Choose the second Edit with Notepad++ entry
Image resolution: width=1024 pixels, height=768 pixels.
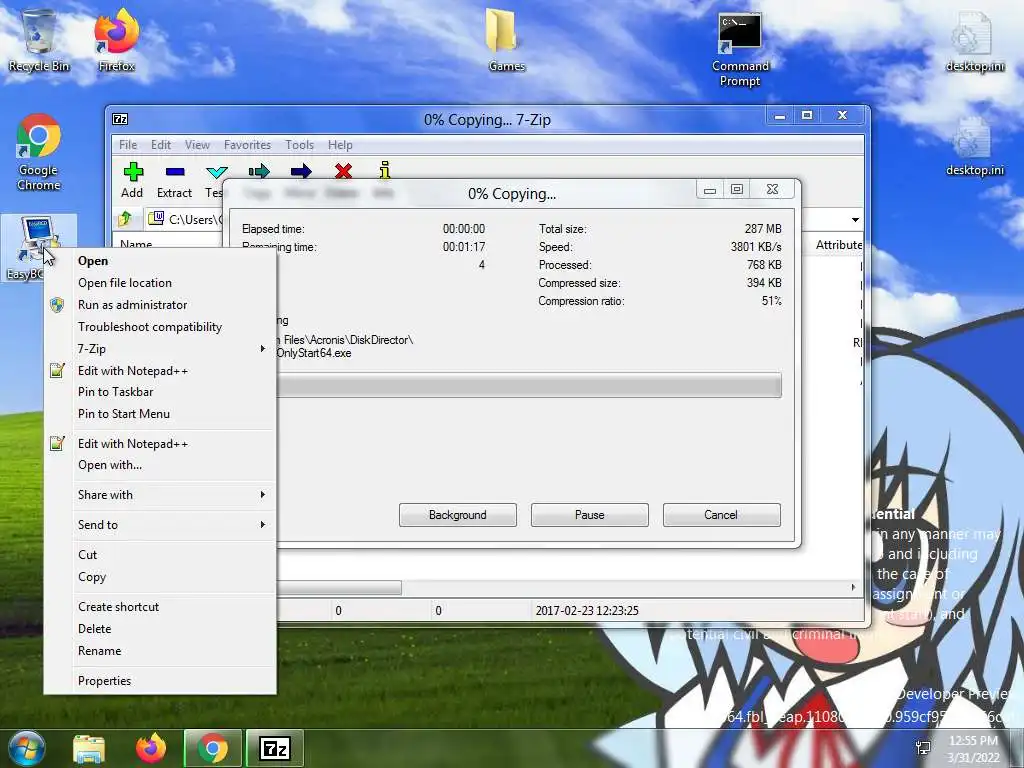[160, 444]
